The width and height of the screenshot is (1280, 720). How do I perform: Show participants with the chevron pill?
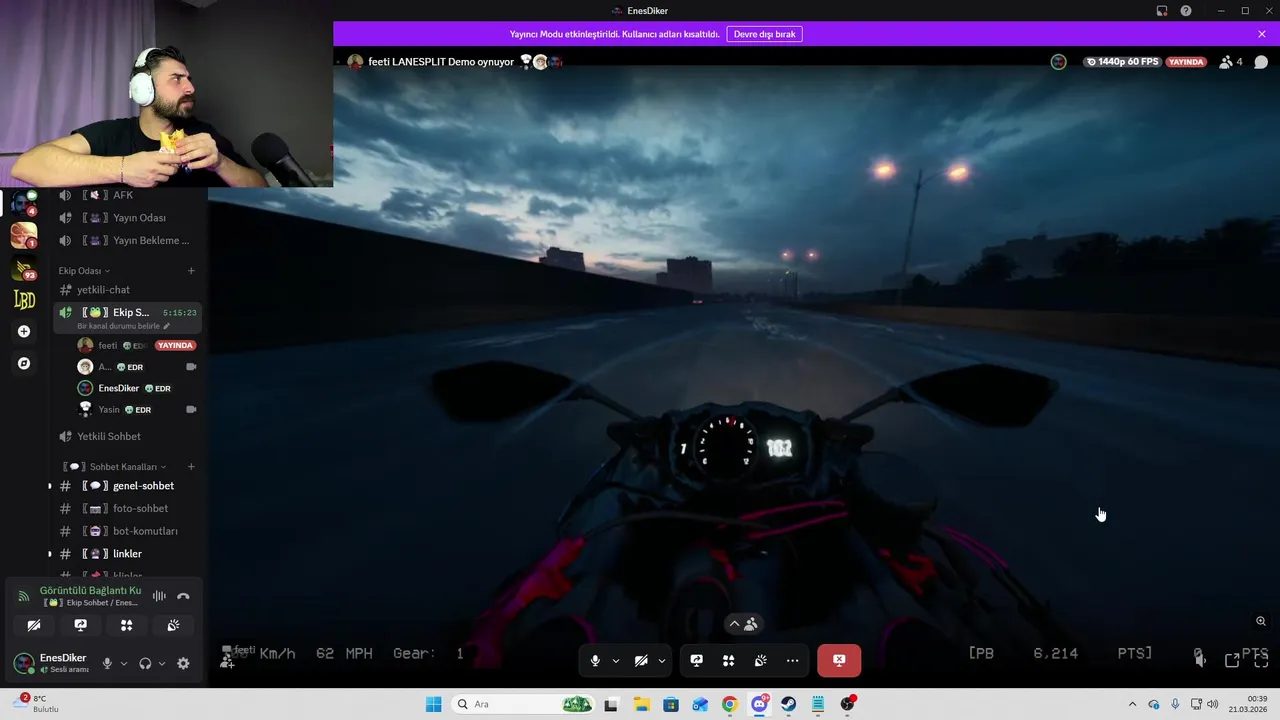pyautogui.click(x=742, y=624)
